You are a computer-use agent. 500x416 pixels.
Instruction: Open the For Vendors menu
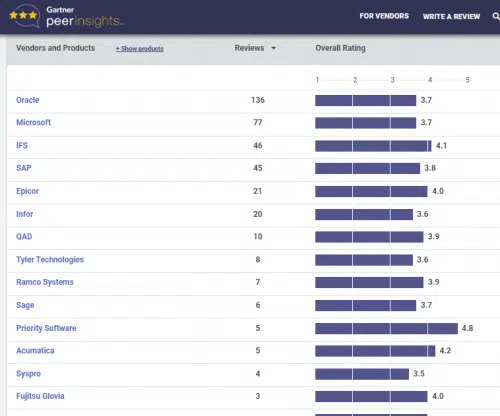point(384,16)
